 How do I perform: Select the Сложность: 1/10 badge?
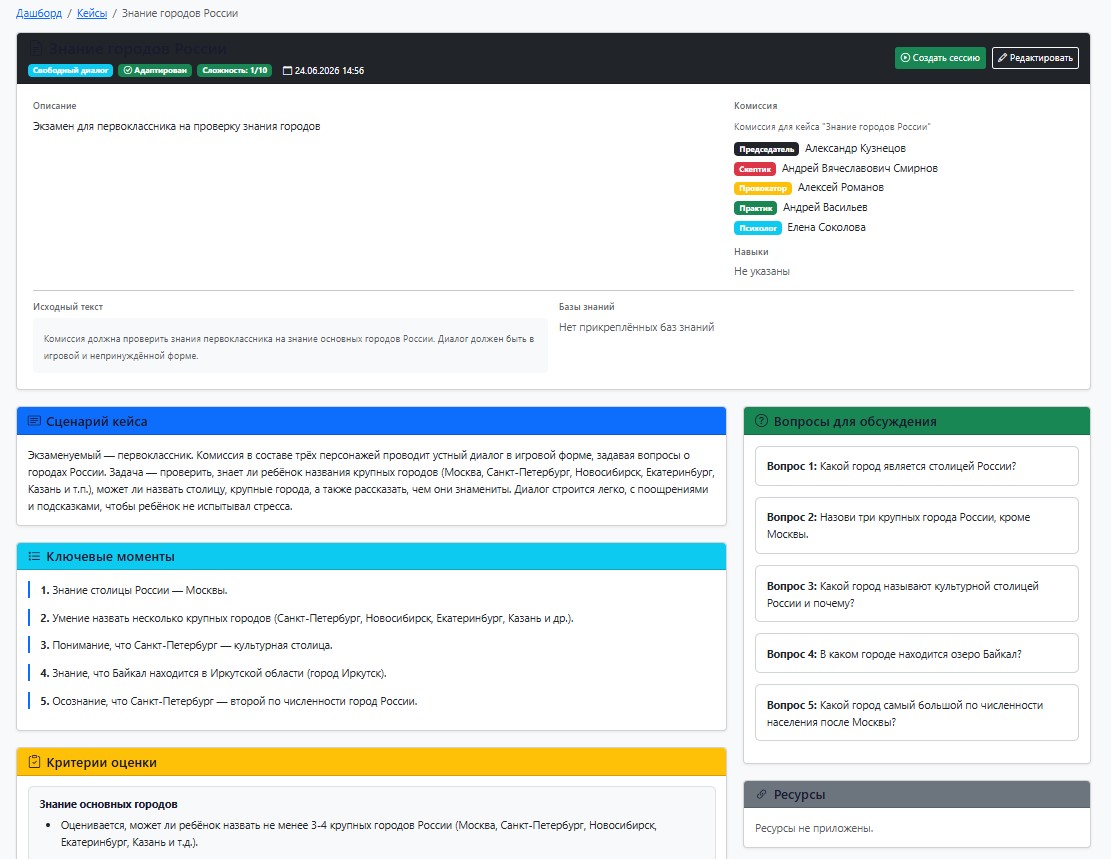point(235,70)
